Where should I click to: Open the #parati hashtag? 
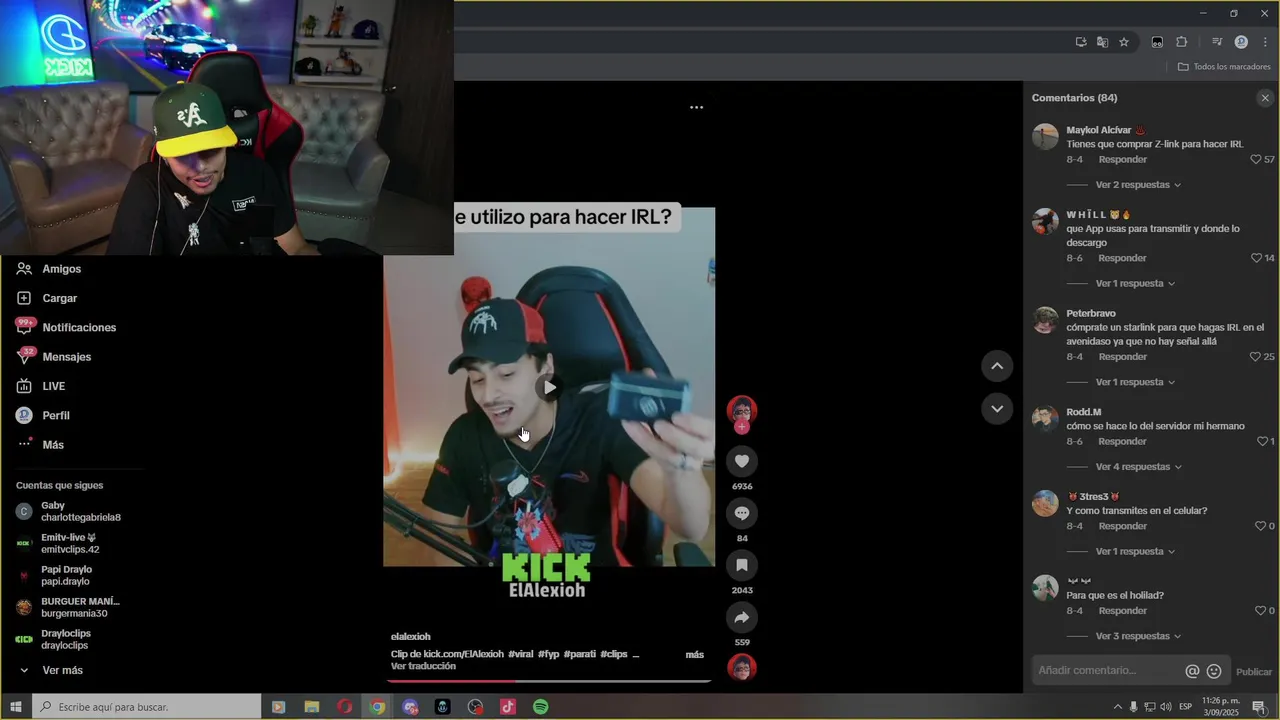pos(580,654)
